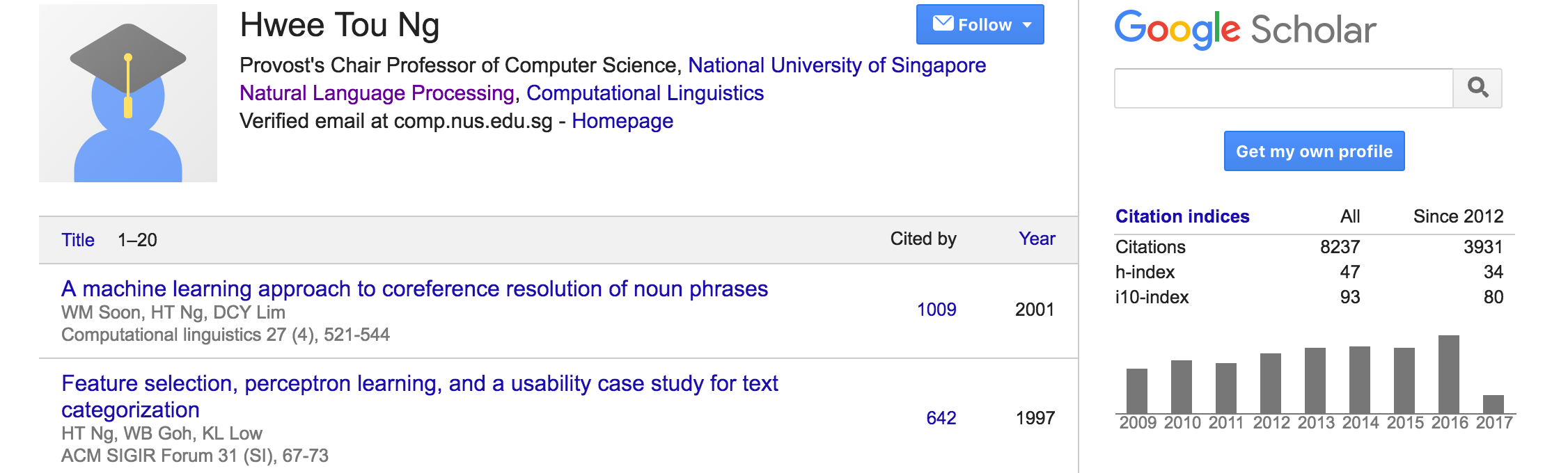Click the Scholar search input field
The height and width of the screenshot is (473, 1568).
click(x=1283, y=88)
